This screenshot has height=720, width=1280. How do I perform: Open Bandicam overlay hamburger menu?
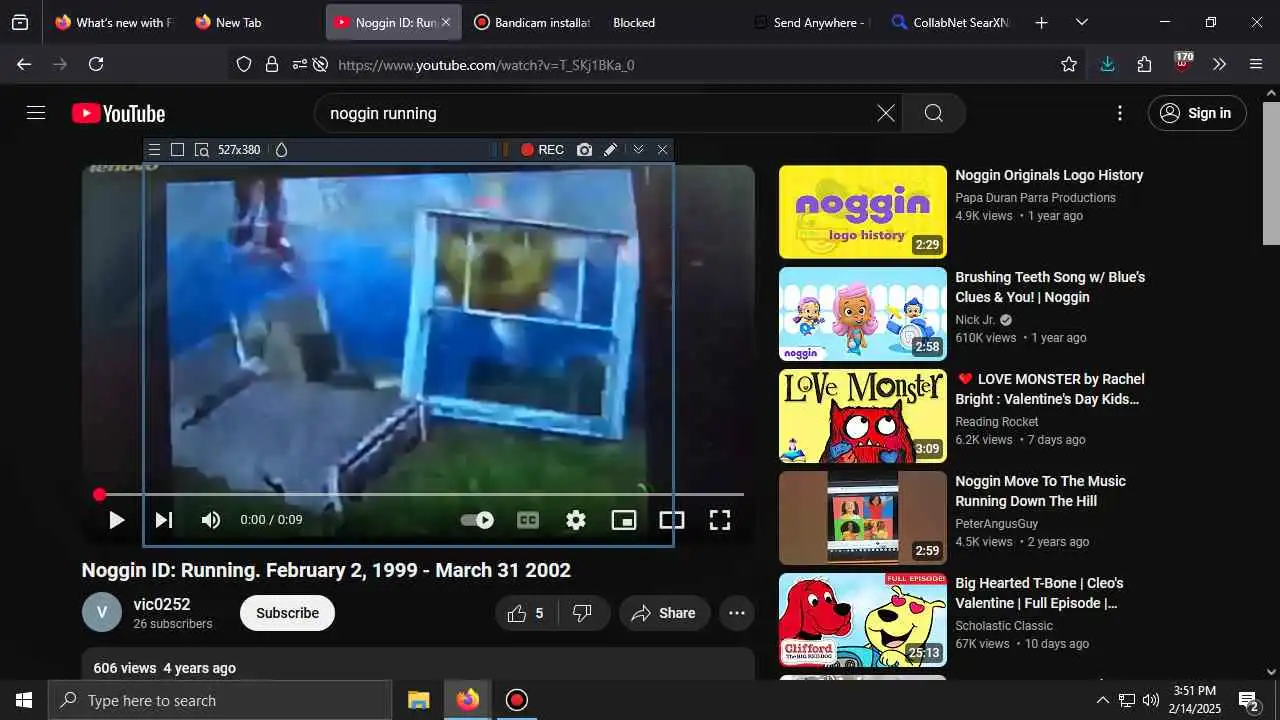154,150
